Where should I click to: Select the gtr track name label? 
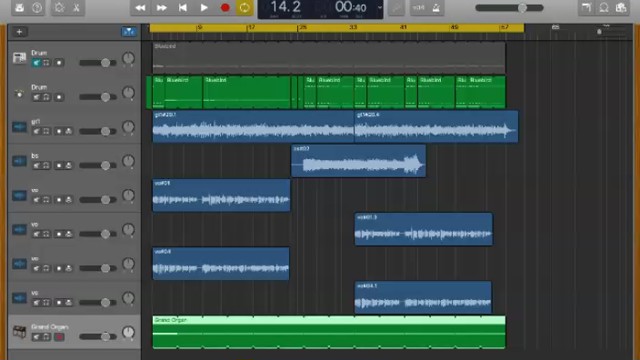(36, 121)
